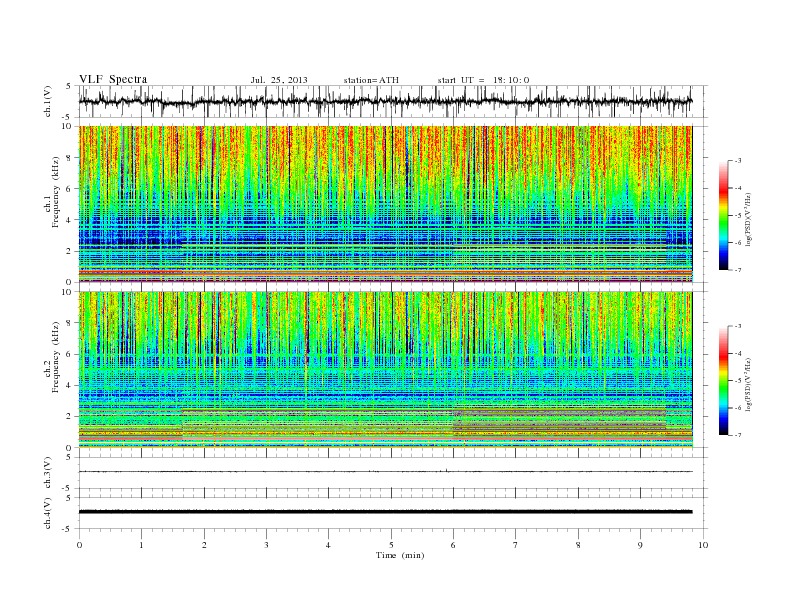Click the "-3" tick on upper color bar
This screenshot has height=612, width=792.
coord(737,161)
